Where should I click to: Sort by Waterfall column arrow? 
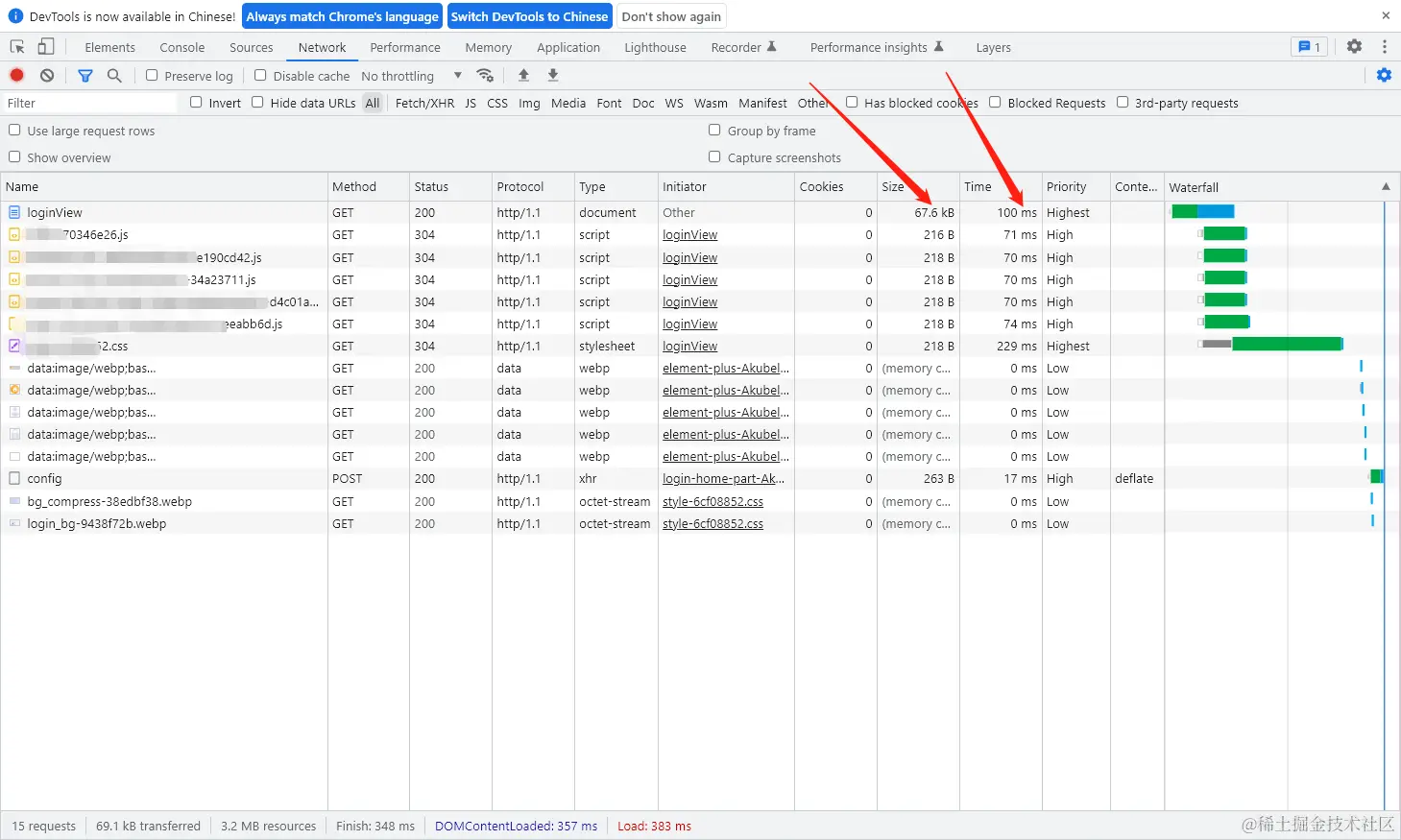pyautogui.click(x=1386, y=186)
